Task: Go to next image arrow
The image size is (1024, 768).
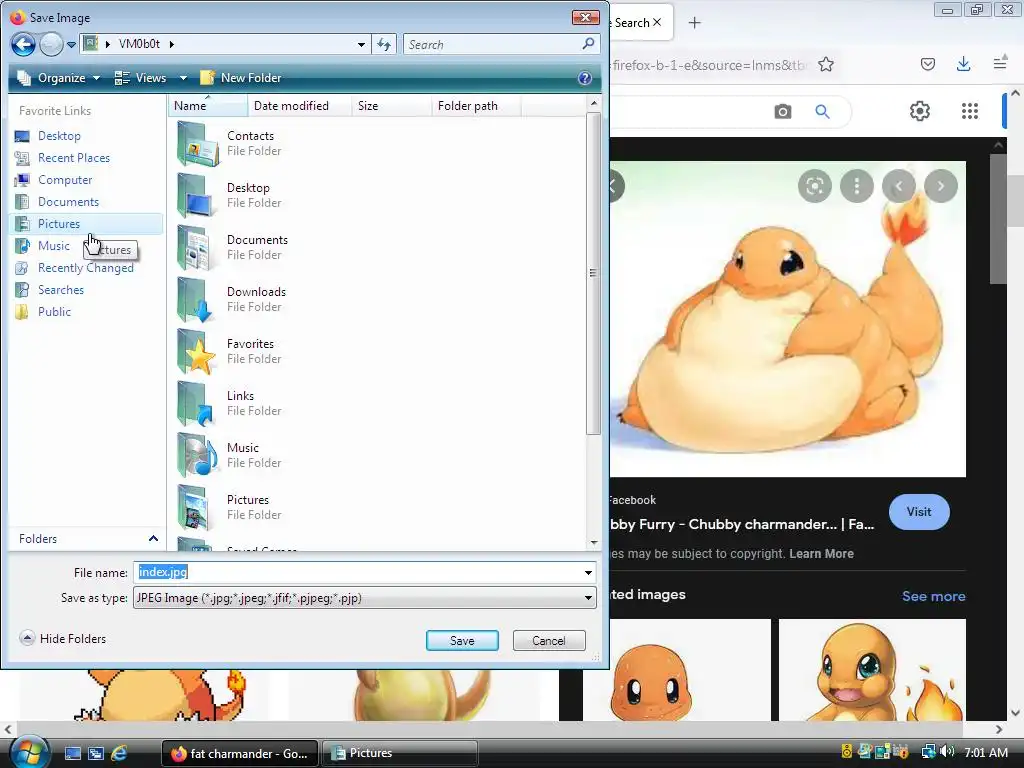Action: [x=941, y=186]
